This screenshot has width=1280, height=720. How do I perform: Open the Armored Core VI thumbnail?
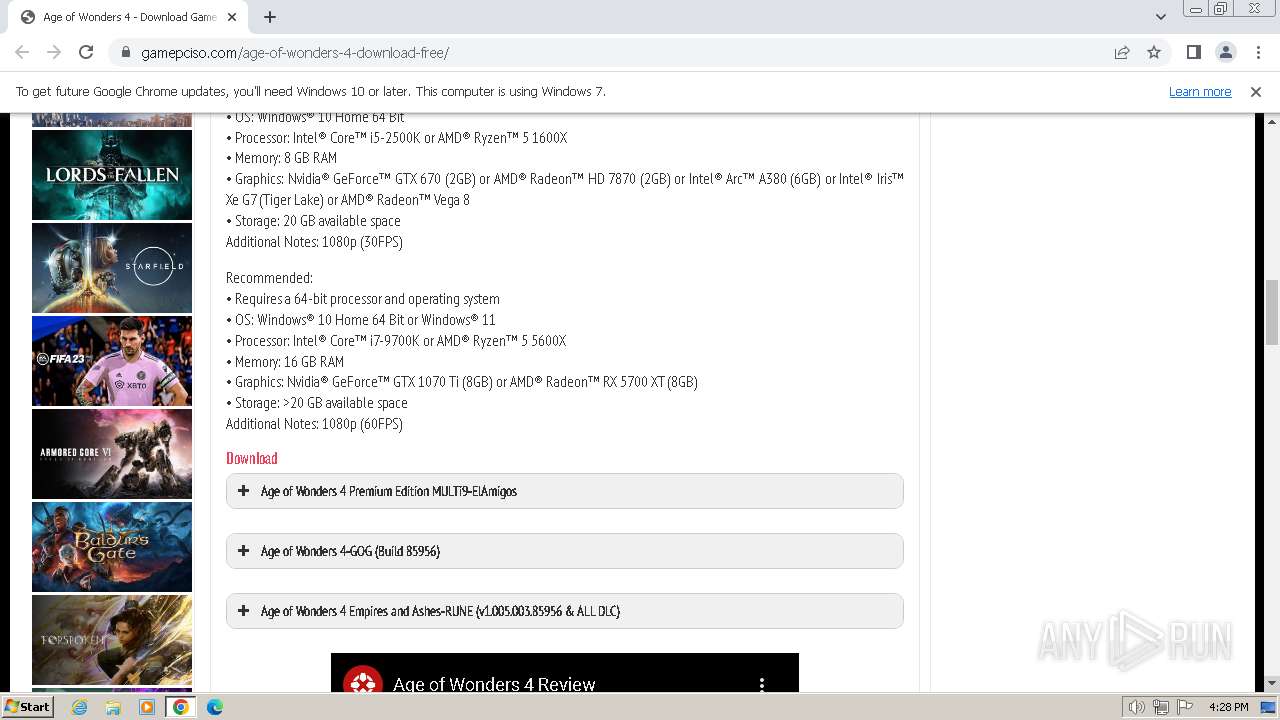click(112, 454)
